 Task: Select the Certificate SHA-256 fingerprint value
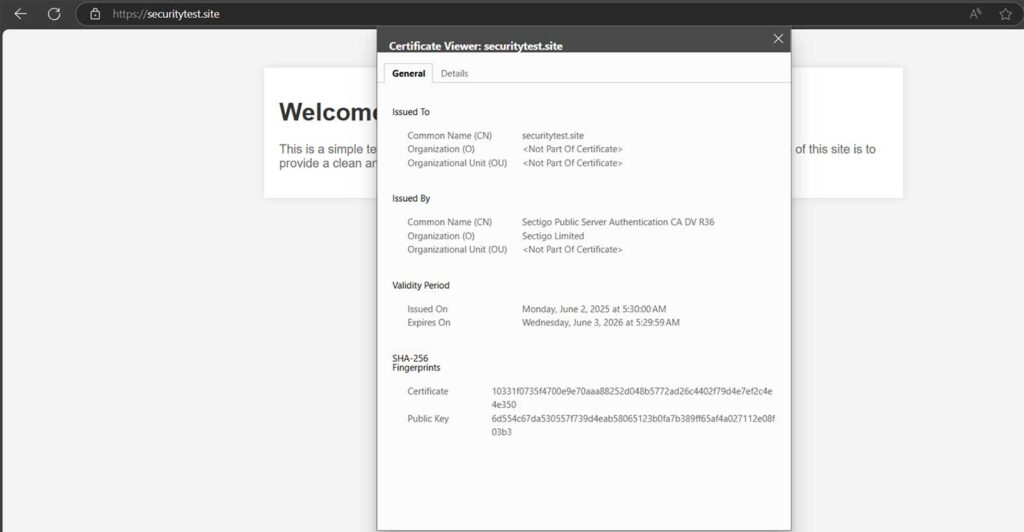pyautogui.click(x=632, y=398)
